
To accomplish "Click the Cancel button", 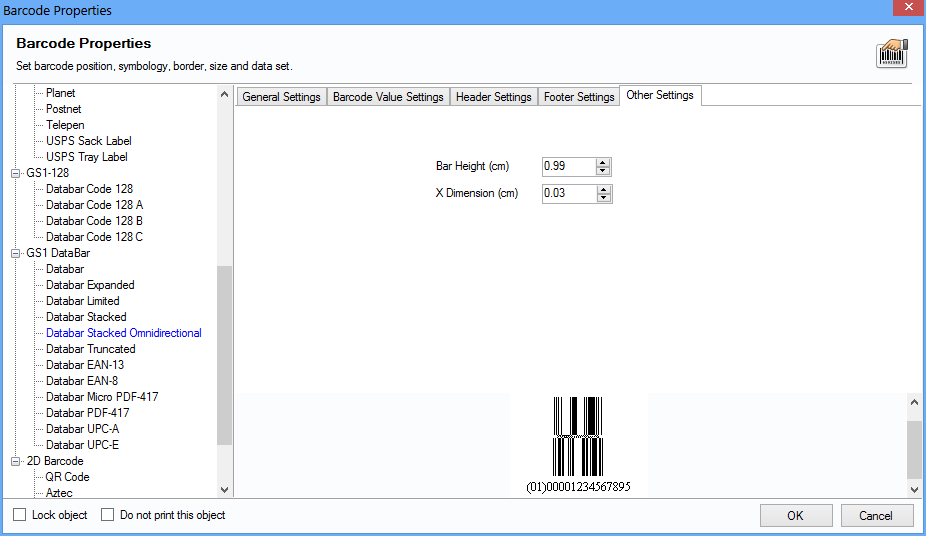I will [x=876, y=515].
